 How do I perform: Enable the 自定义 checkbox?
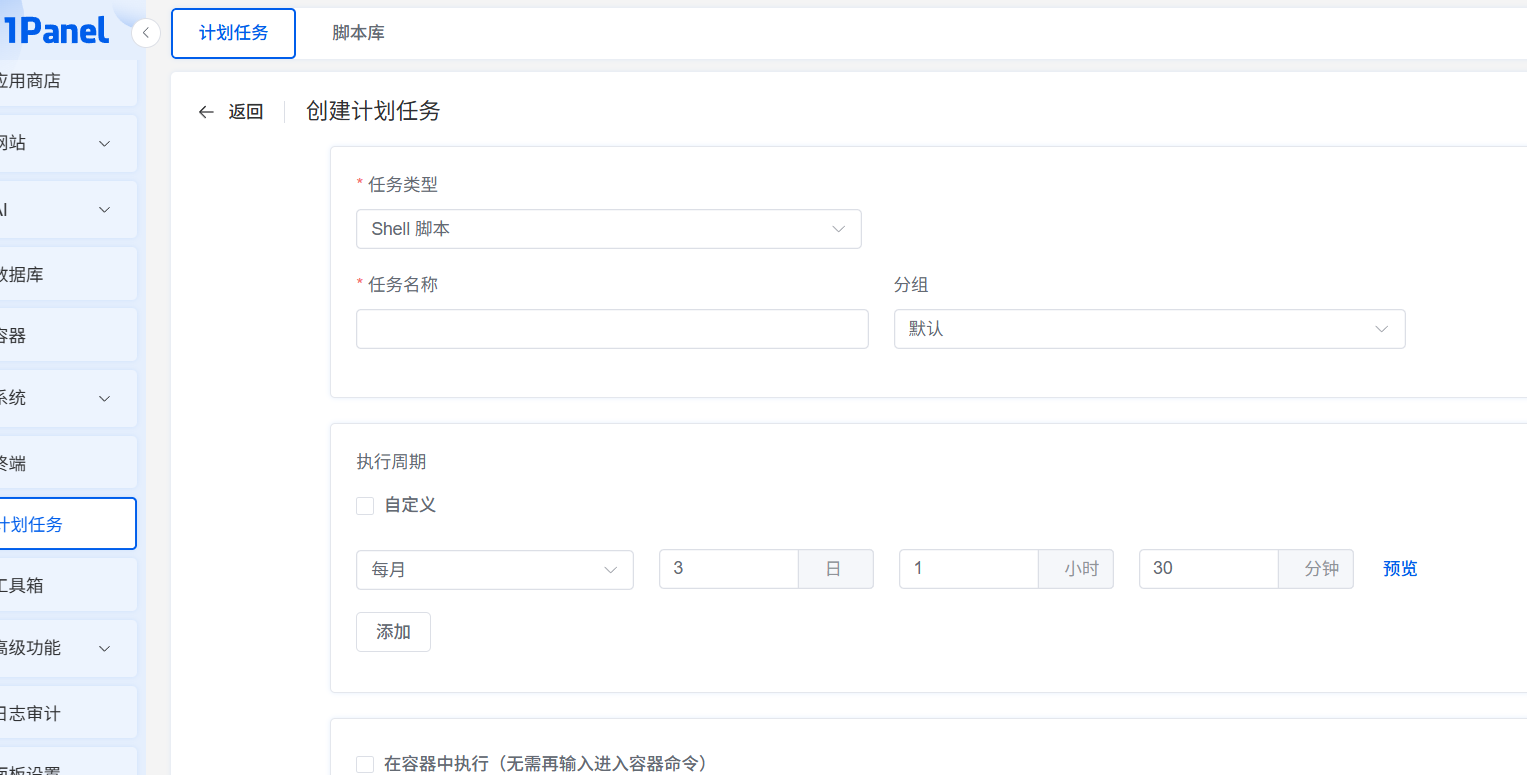365,506
